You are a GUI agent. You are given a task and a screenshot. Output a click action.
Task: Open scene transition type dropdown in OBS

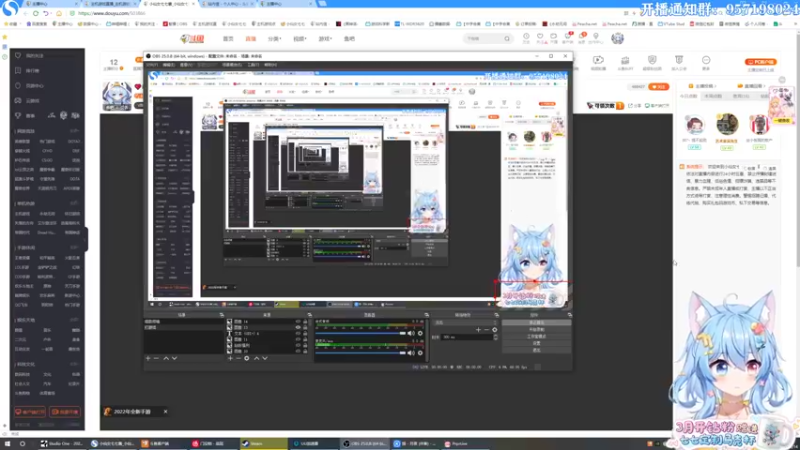(x=466, y=322)
